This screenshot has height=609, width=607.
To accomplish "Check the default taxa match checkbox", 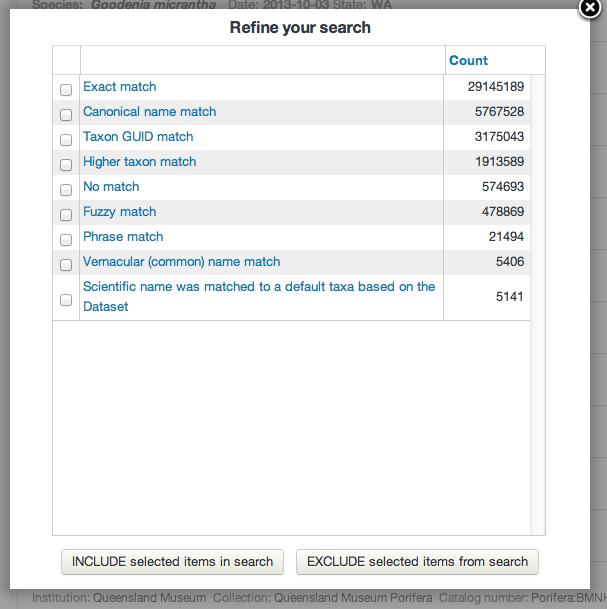I will [x=66, y=299].
